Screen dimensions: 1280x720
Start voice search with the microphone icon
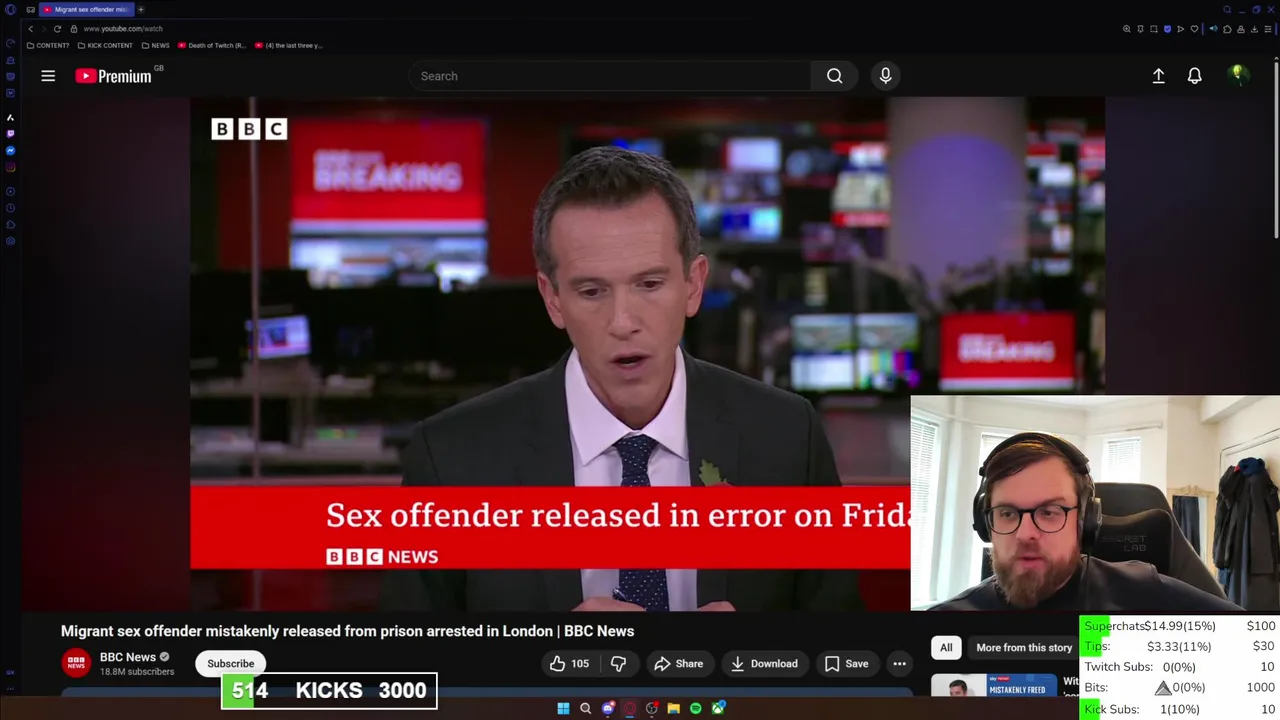(885, 76)
